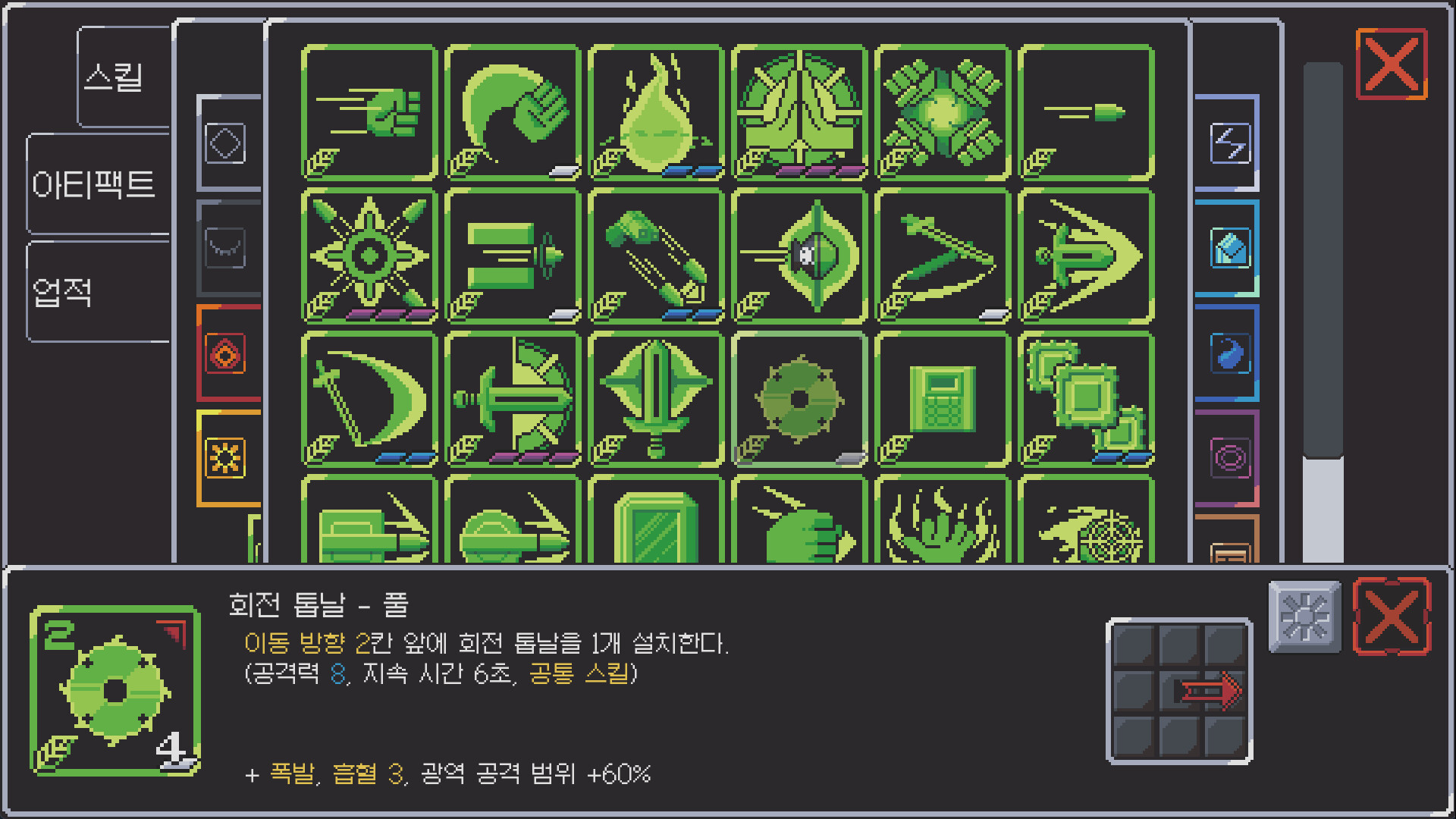Open the 아티팩트 tab
Viewport: 1456px width, 819px height.
pyautogui.click(x=98, y=184)
